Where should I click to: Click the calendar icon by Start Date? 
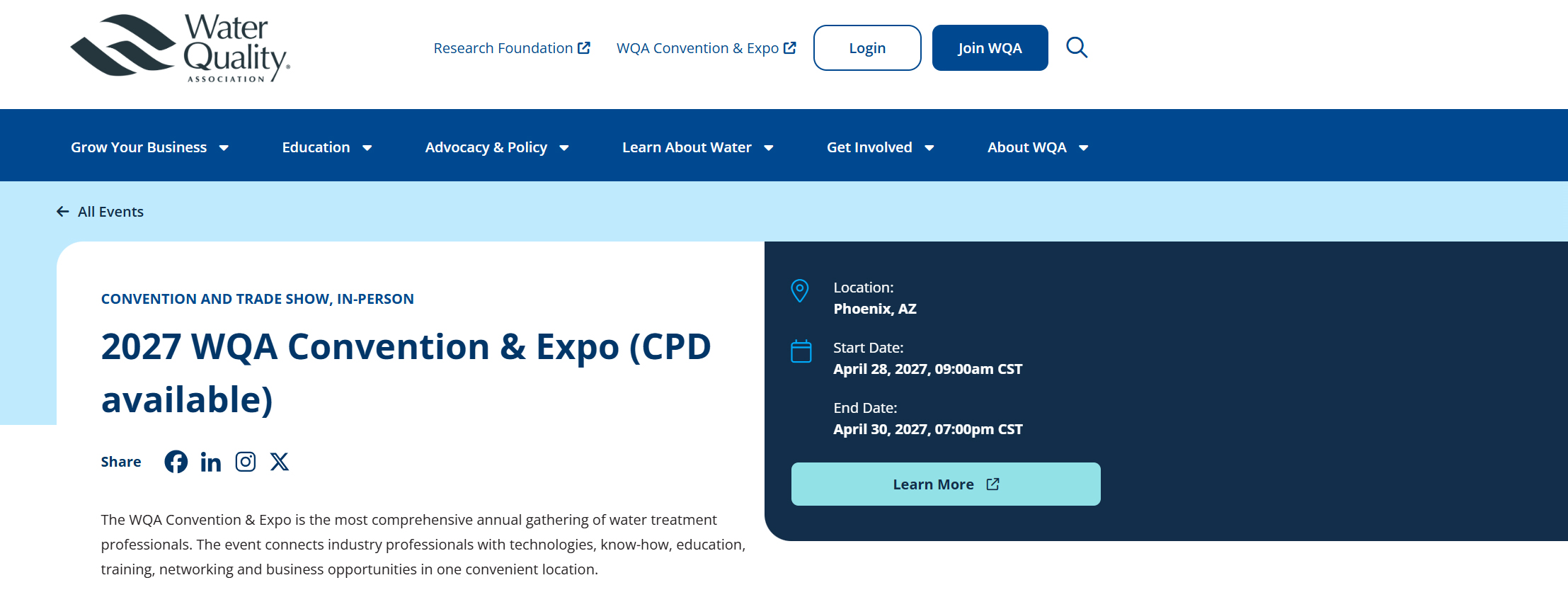(801, 351)
